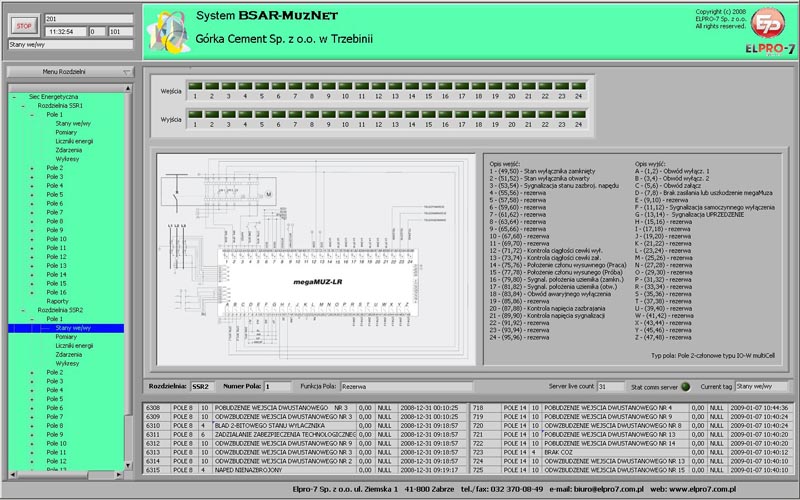Click the field showing 101

[120, 32]
